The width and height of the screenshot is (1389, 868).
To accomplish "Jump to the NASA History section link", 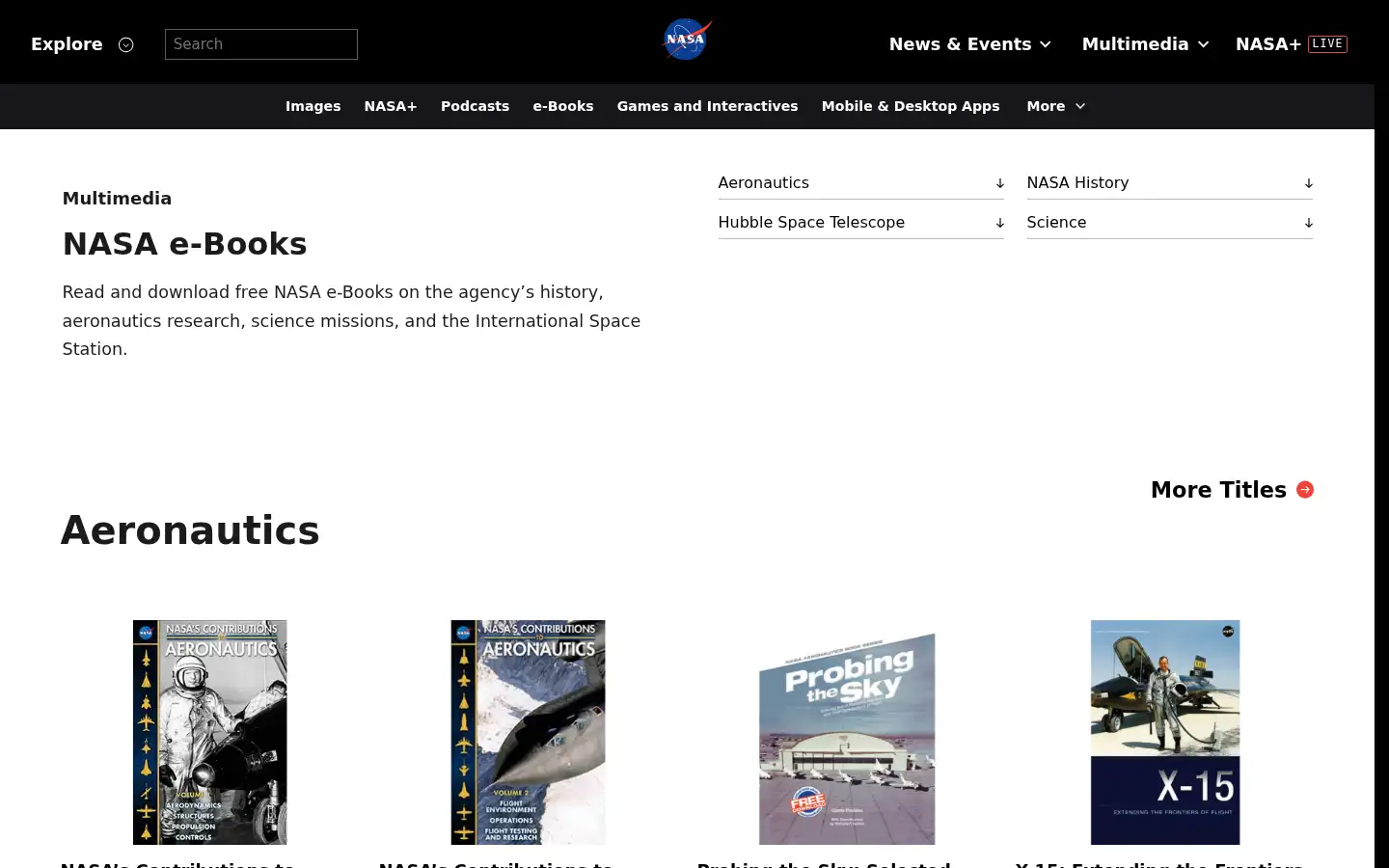I will click(1169, 183).
